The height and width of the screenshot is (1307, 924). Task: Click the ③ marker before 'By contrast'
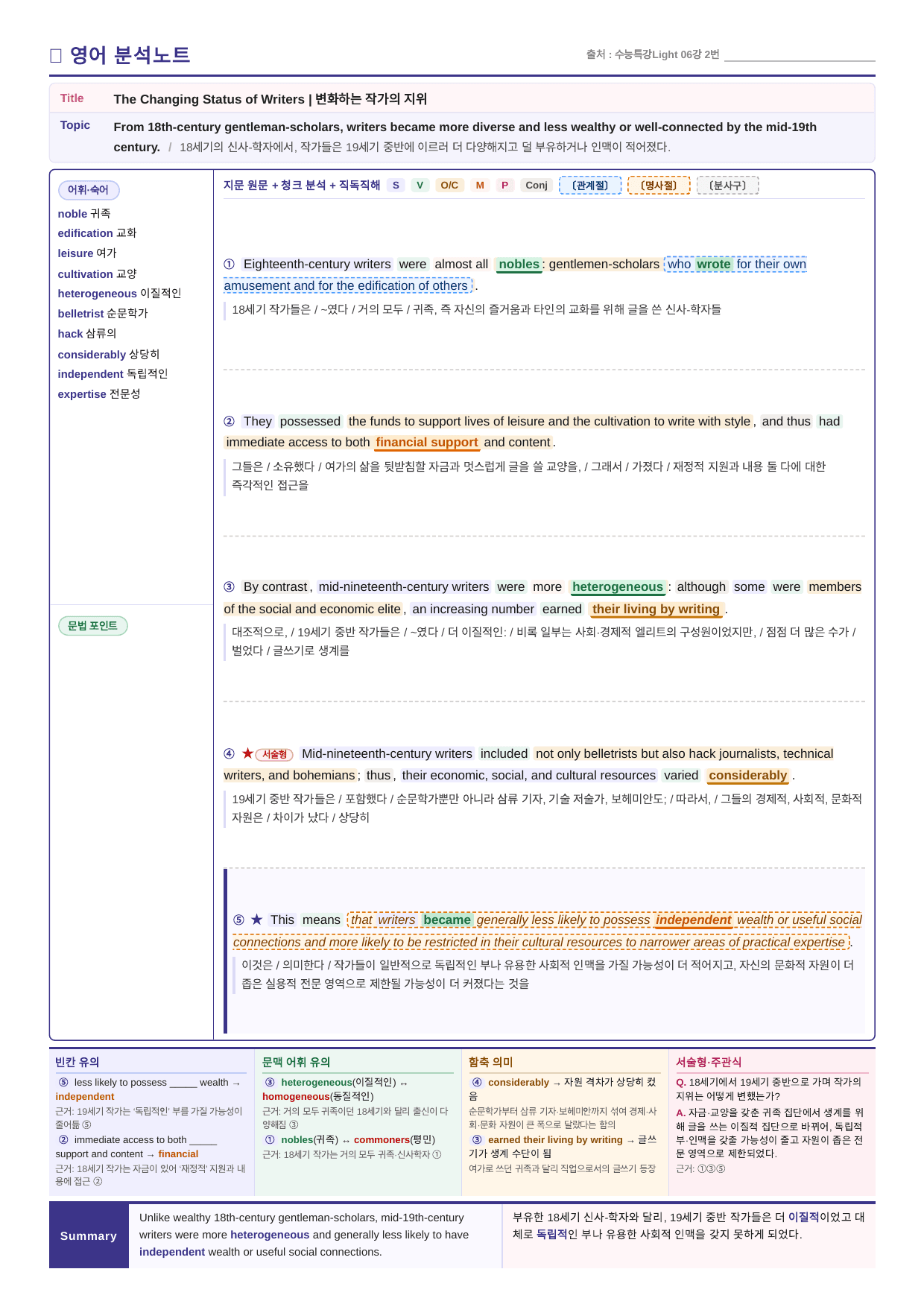tap(230, 587)
